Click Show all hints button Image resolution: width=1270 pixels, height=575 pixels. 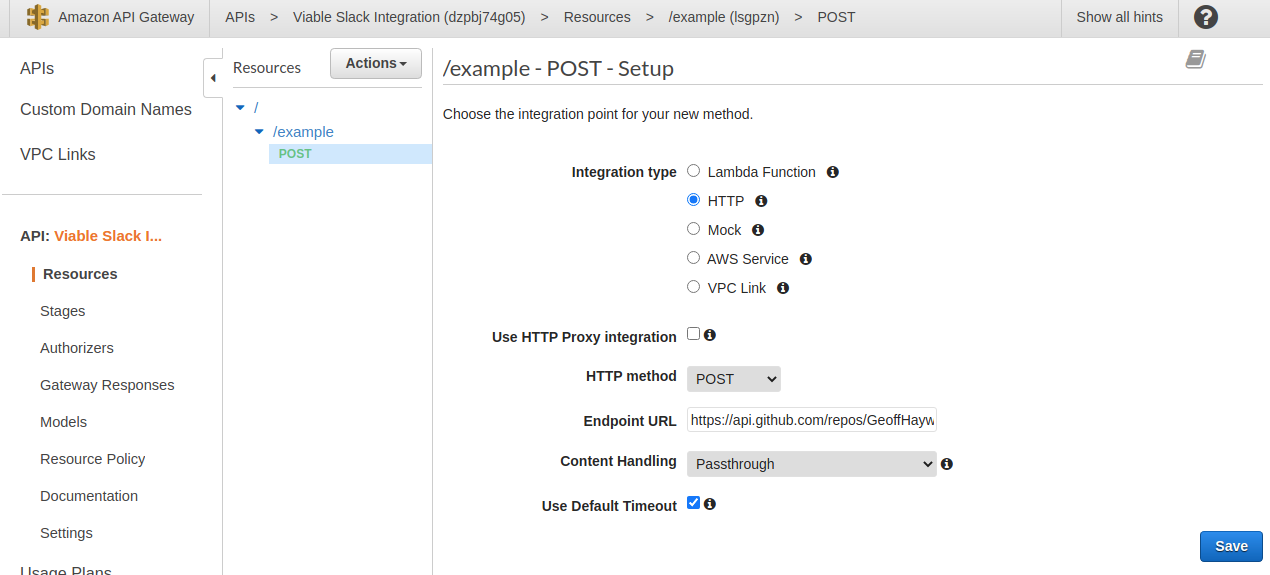(1119, 17)
